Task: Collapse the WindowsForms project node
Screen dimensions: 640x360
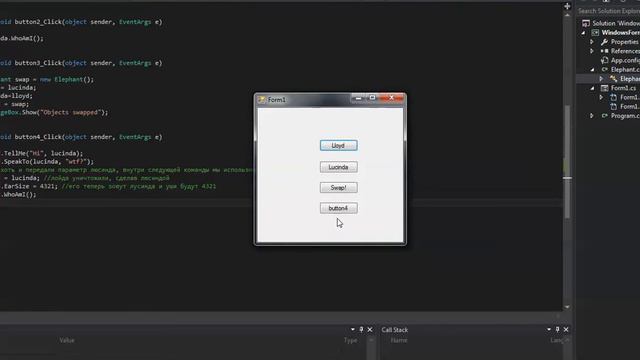Action: 583,33
